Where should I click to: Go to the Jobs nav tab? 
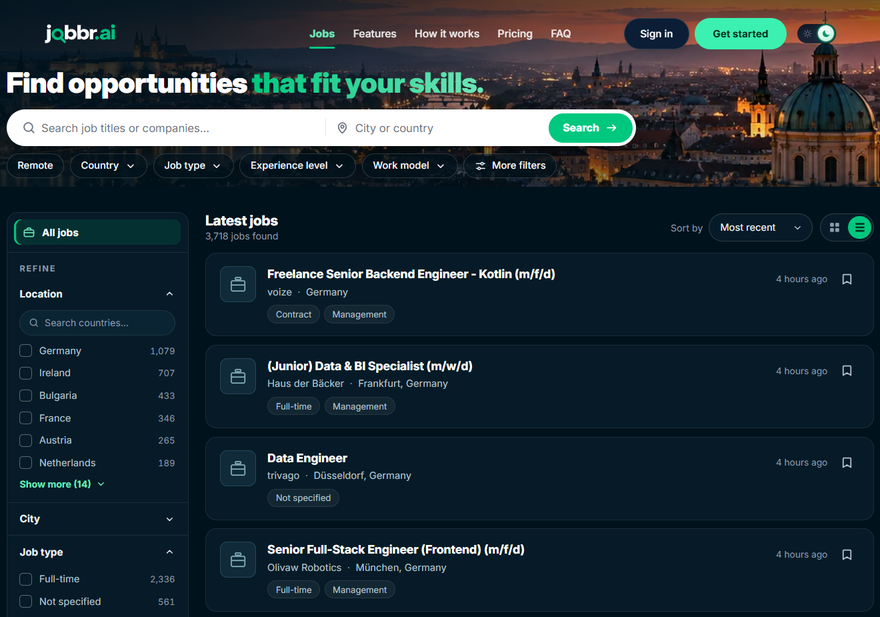(x=322, y=34)
